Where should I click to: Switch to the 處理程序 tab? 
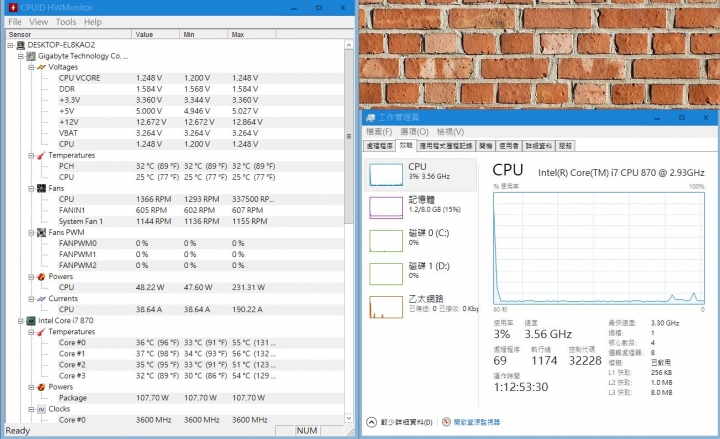[x=379, y=146]
